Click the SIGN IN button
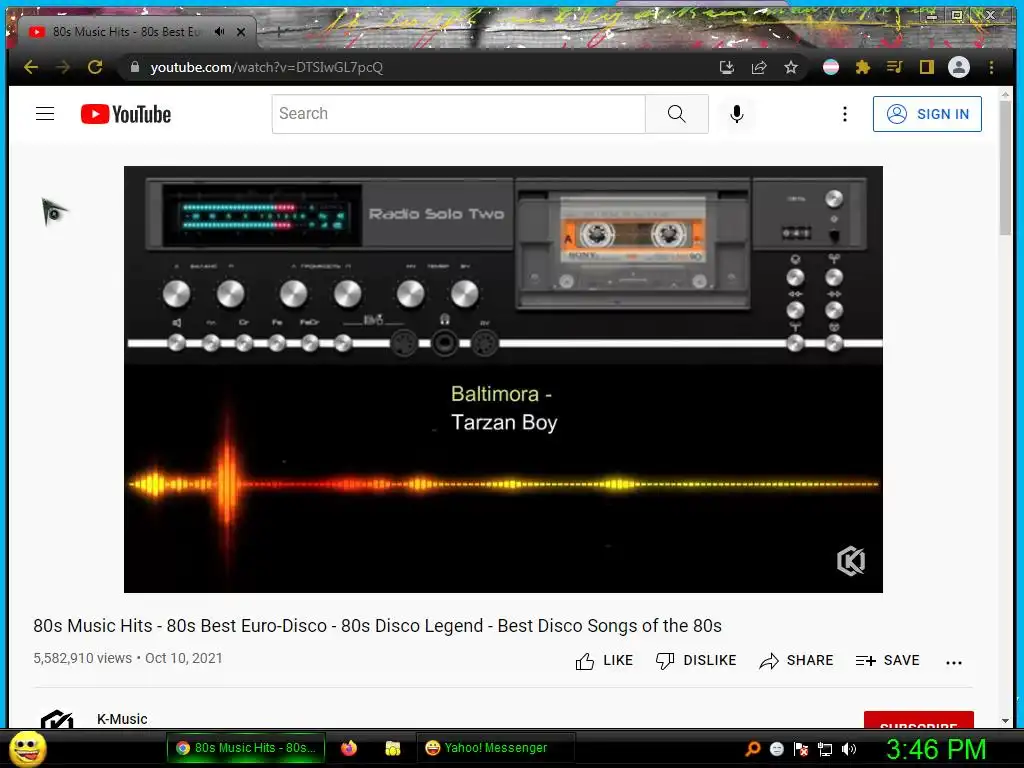This screenshot has height=768, width=1024. coord(927,114)
